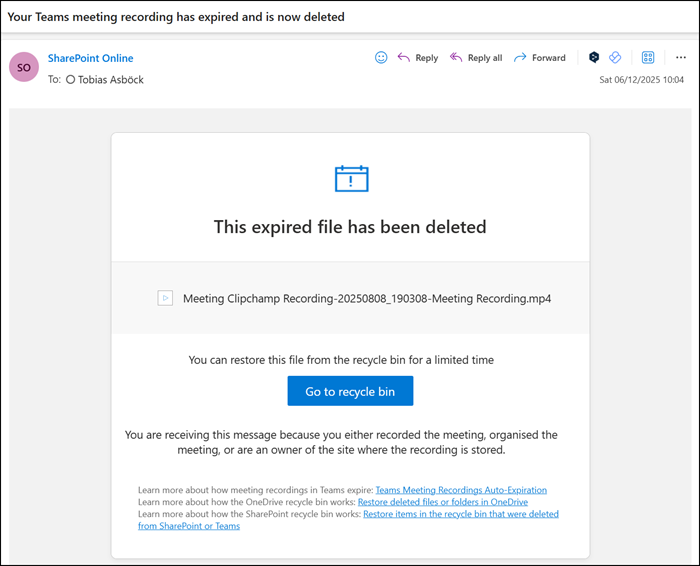This screenshot has height=566, width=700.
Task: Click the blue diamond add-in icon
Action: tap(615, 57)
